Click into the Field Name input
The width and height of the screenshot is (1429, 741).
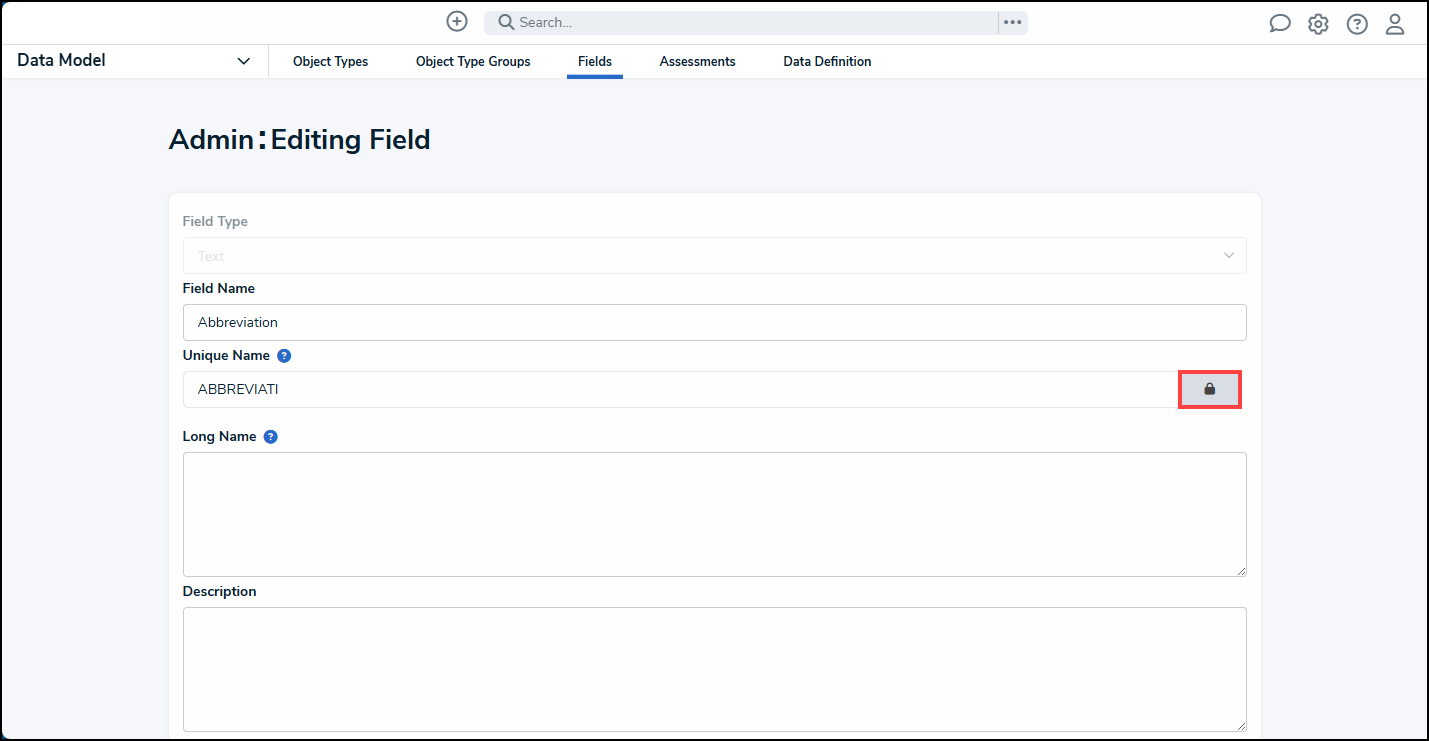click(714, 322)
